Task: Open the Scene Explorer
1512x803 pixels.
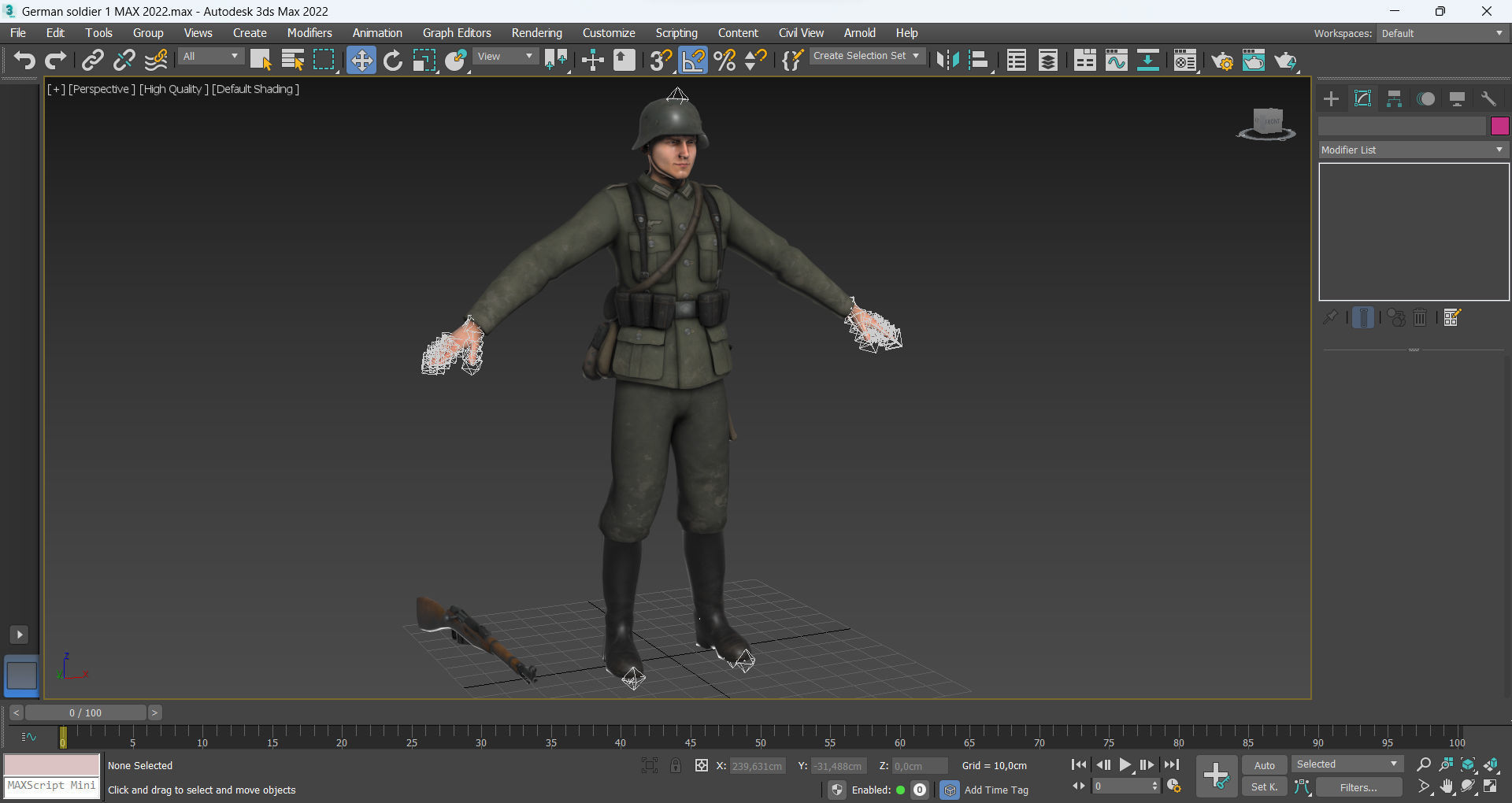Action: pyautogui.click(x=1017, y=60)
